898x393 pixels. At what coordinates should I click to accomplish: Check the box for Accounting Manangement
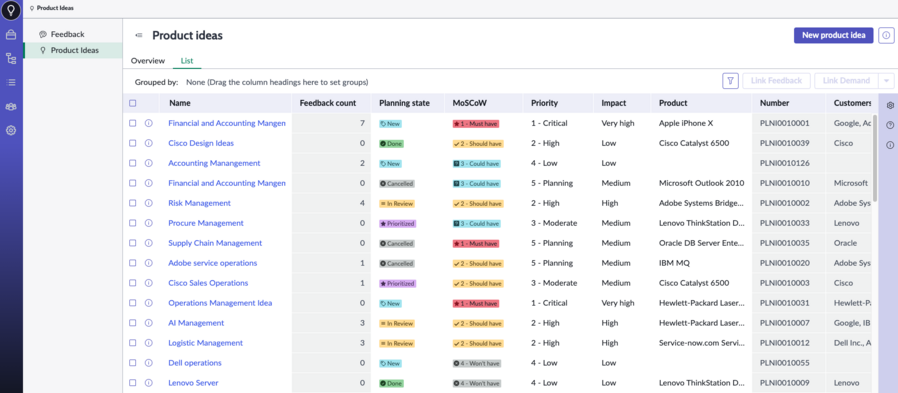[133, 163]
